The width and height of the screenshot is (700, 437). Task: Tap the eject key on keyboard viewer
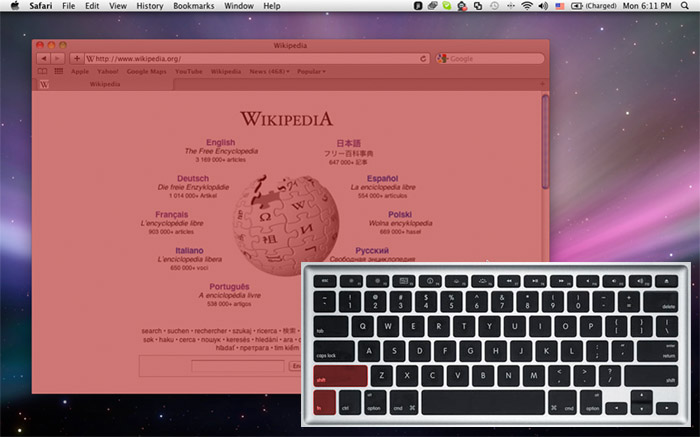pyautogui.click(x=667, y=281)
